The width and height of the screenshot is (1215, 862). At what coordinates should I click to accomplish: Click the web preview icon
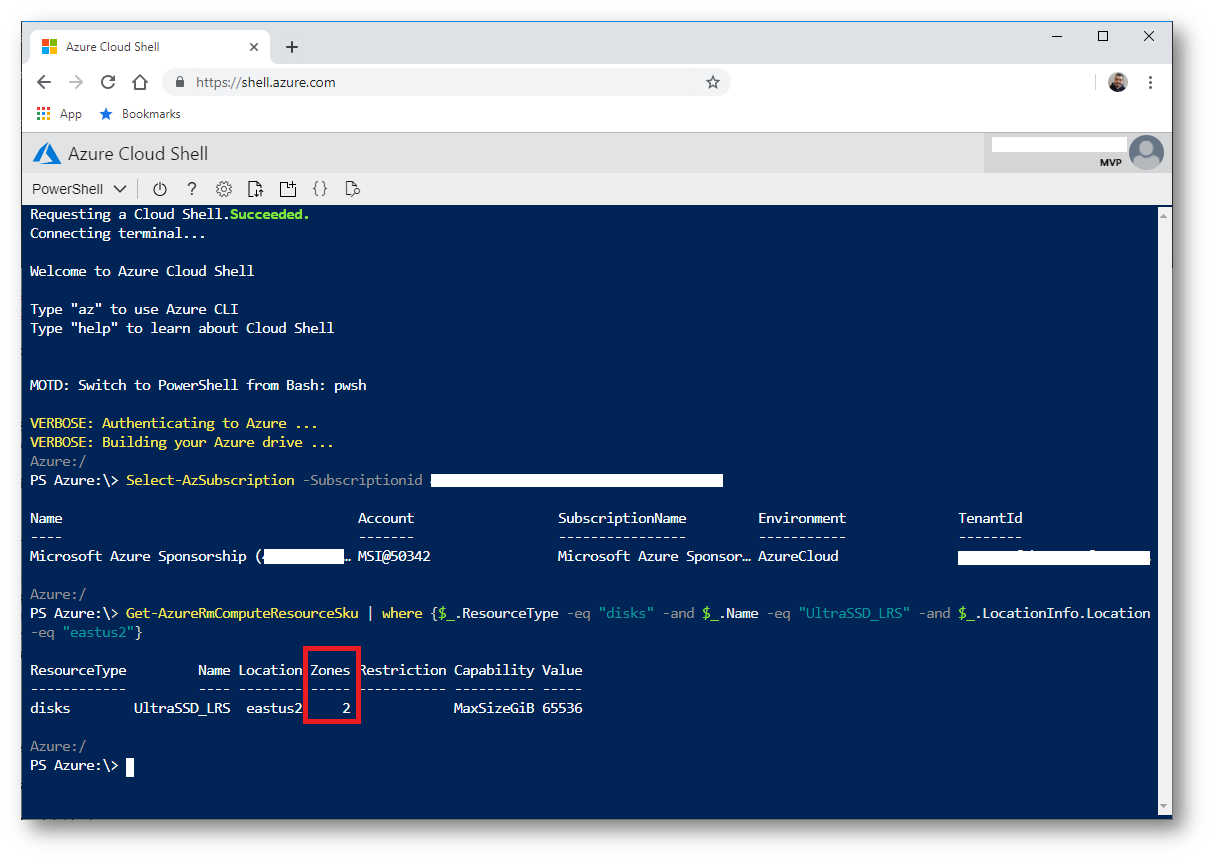coord(352,189)
